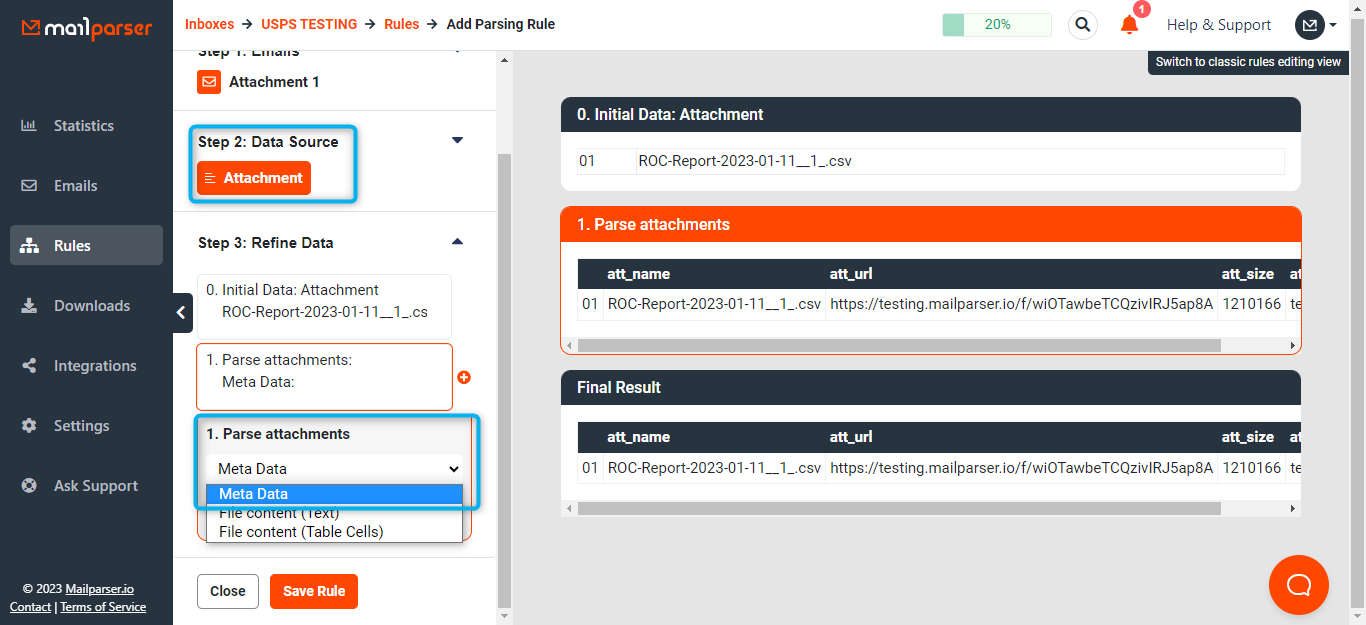Click the left panel scrollbar up arrow

[504, 60]
